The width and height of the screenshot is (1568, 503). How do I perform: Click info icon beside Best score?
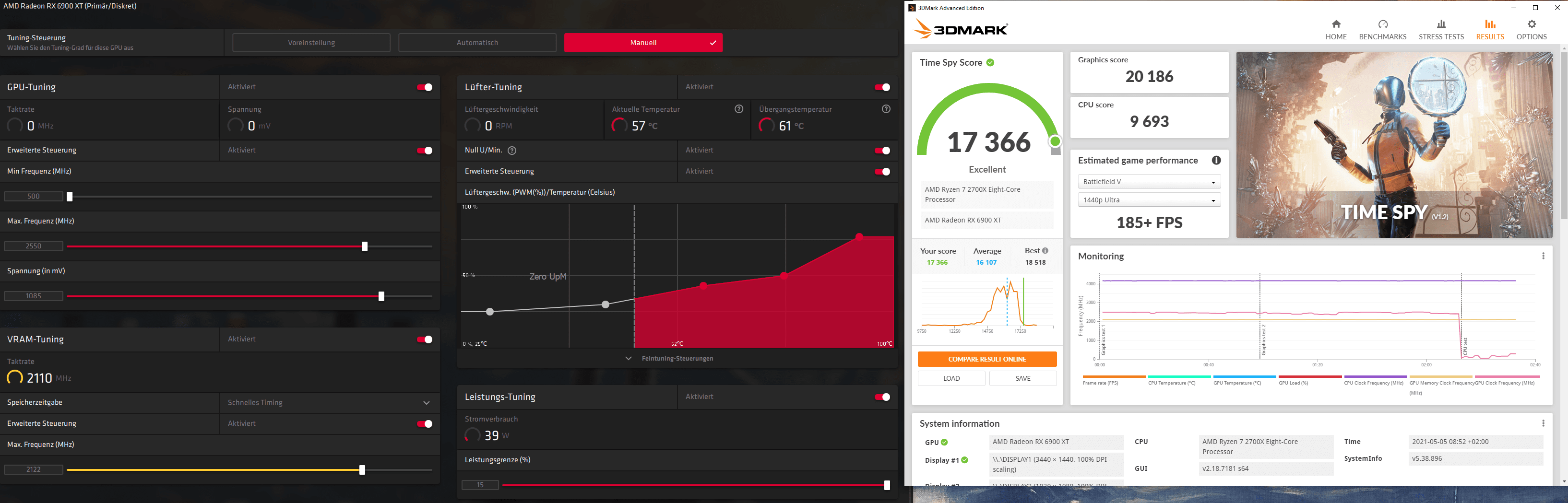(1045, 251)
